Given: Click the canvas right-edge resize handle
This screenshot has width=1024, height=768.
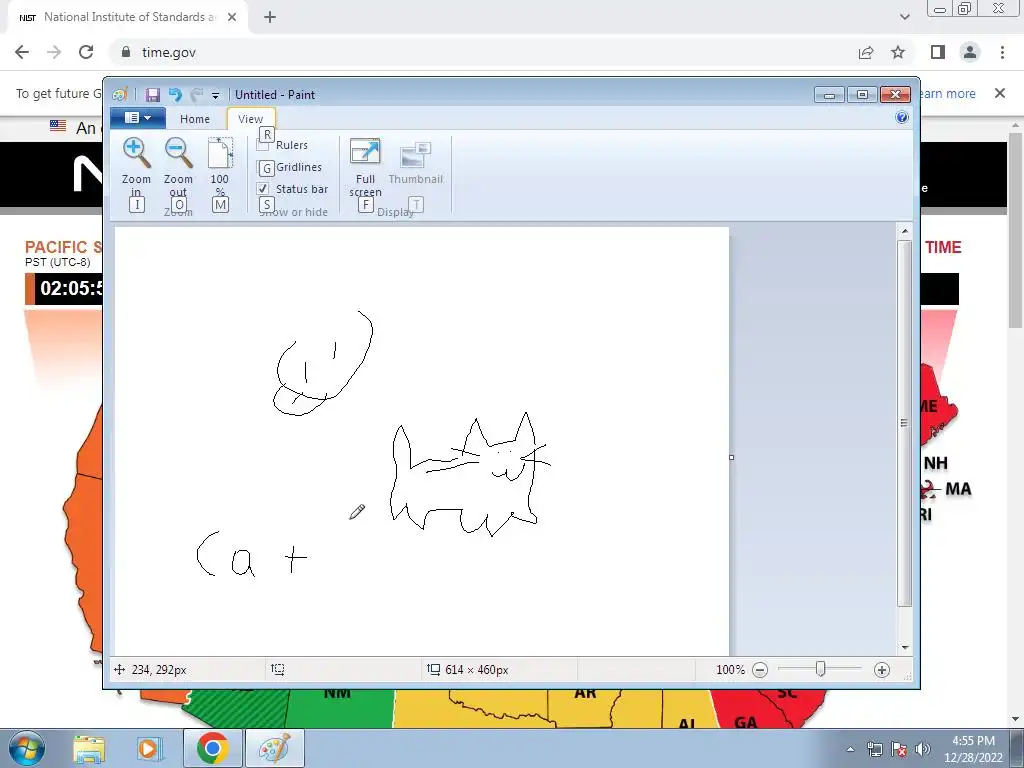Looking at the screenshot, I should coord(731,457).
